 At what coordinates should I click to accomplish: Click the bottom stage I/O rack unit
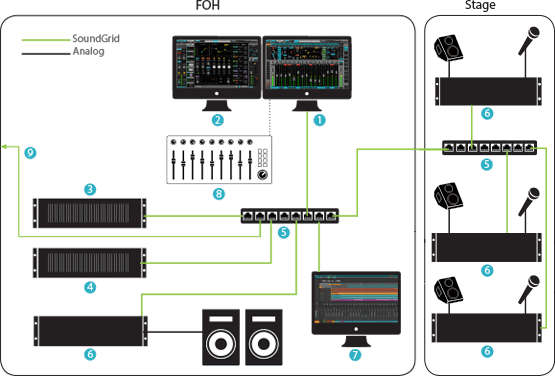[487, 328]
